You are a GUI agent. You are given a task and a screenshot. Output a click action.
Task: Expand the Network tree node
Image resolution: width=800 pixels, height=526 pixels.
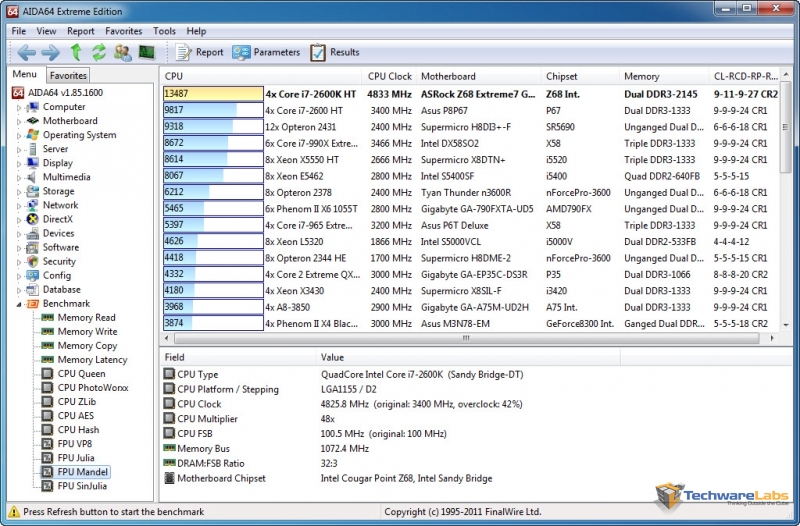[x=19, y=206]
